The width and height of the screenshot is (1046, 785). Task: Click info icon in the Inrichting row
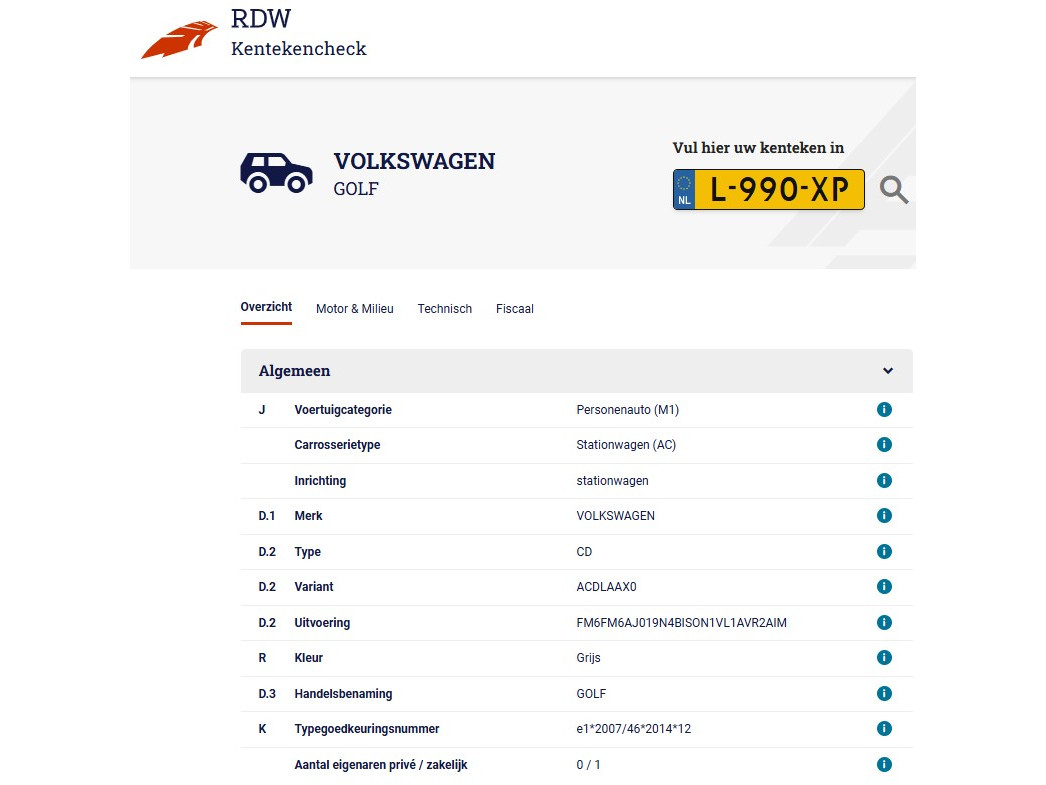884,481
